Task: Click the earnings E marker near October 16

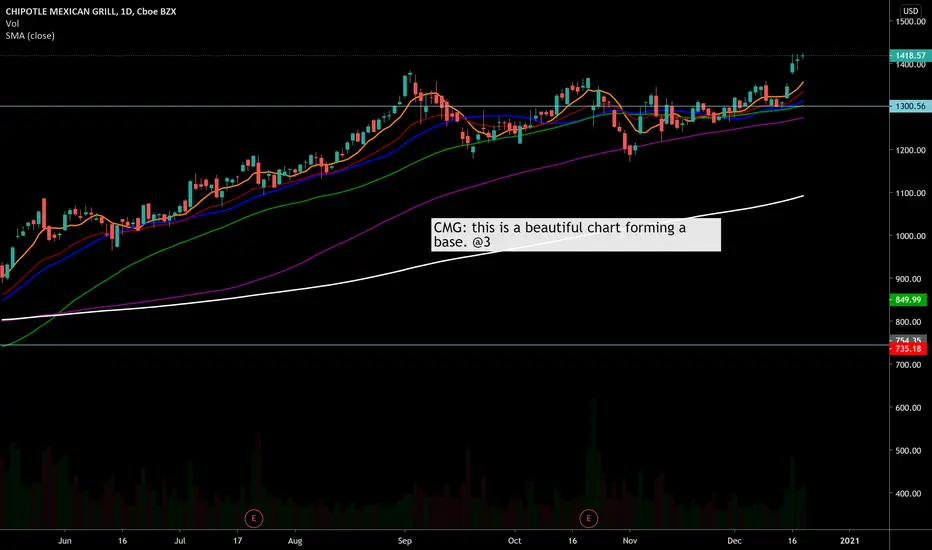Action: pos(588,518)
